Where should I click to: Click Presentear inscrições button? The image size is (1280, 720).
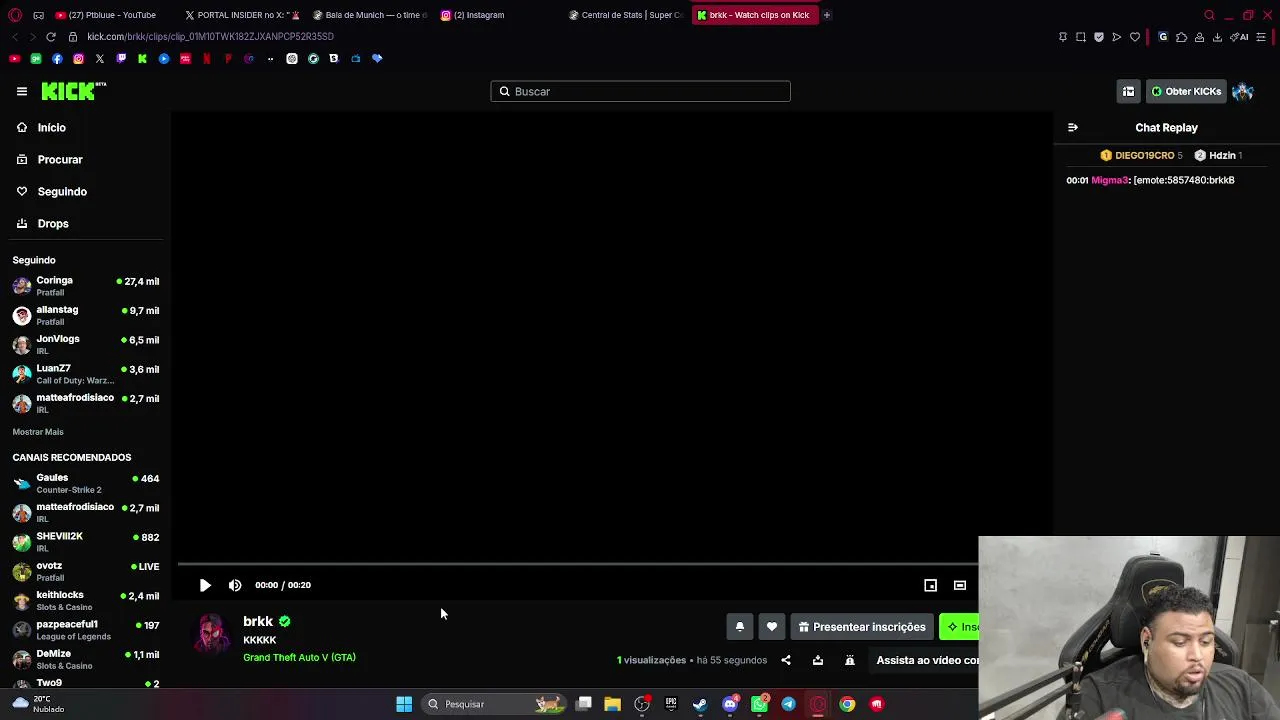[x=862, y=627]
